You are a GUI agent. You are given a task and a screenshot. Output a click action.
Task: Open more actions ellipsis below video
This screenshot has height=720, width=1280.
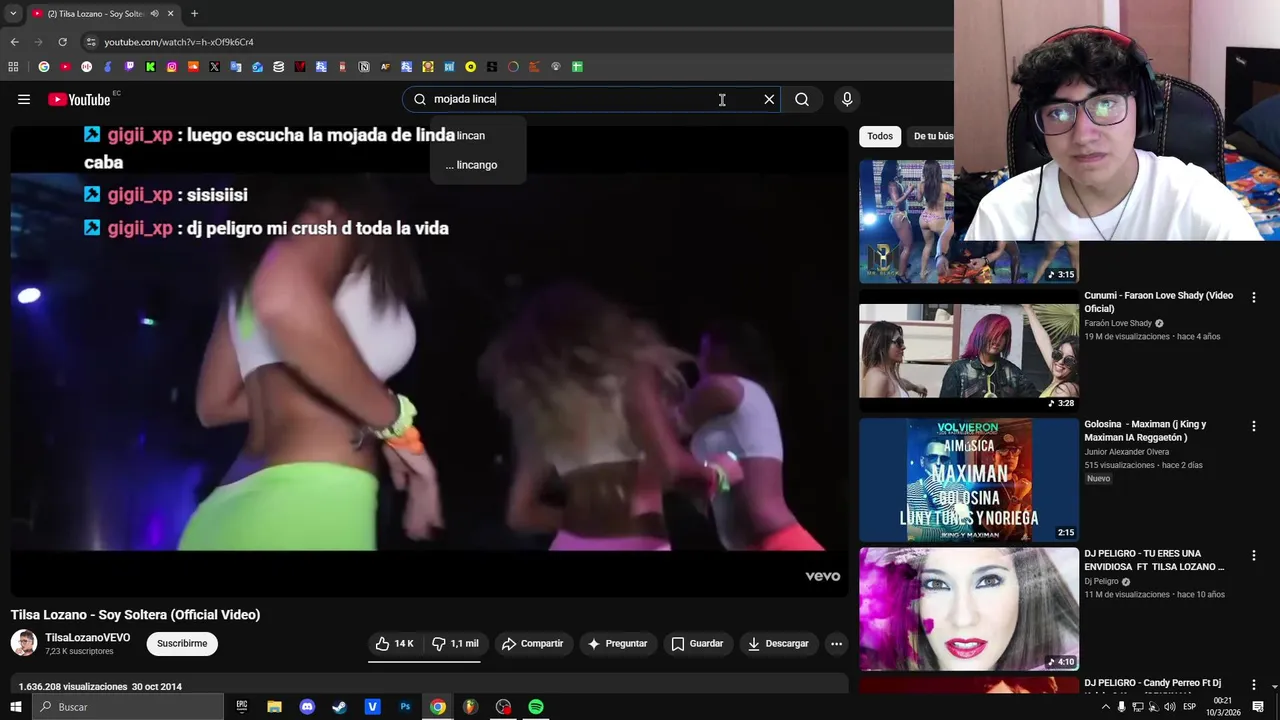pos(837,643)
